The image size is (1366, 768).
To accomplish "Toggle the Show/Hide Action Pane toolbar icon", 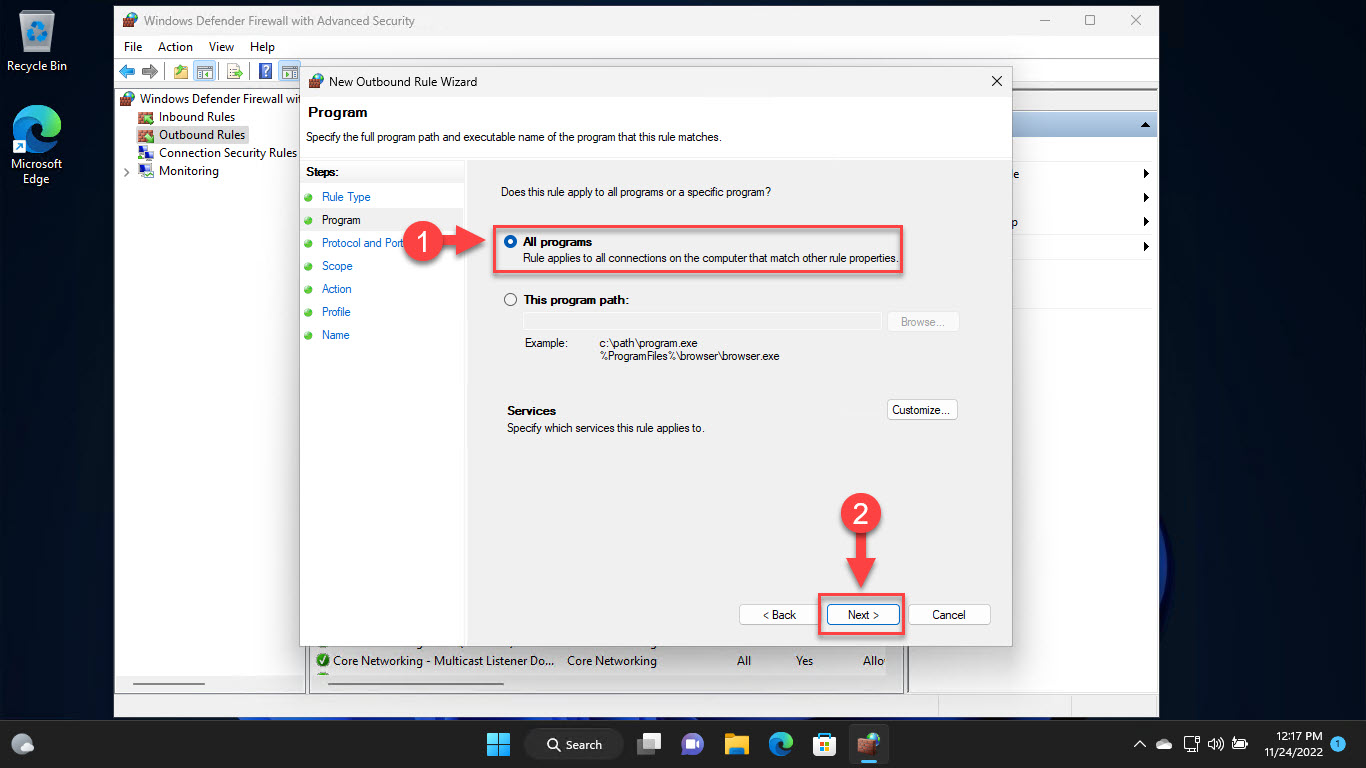I will (x=291, y=71).
